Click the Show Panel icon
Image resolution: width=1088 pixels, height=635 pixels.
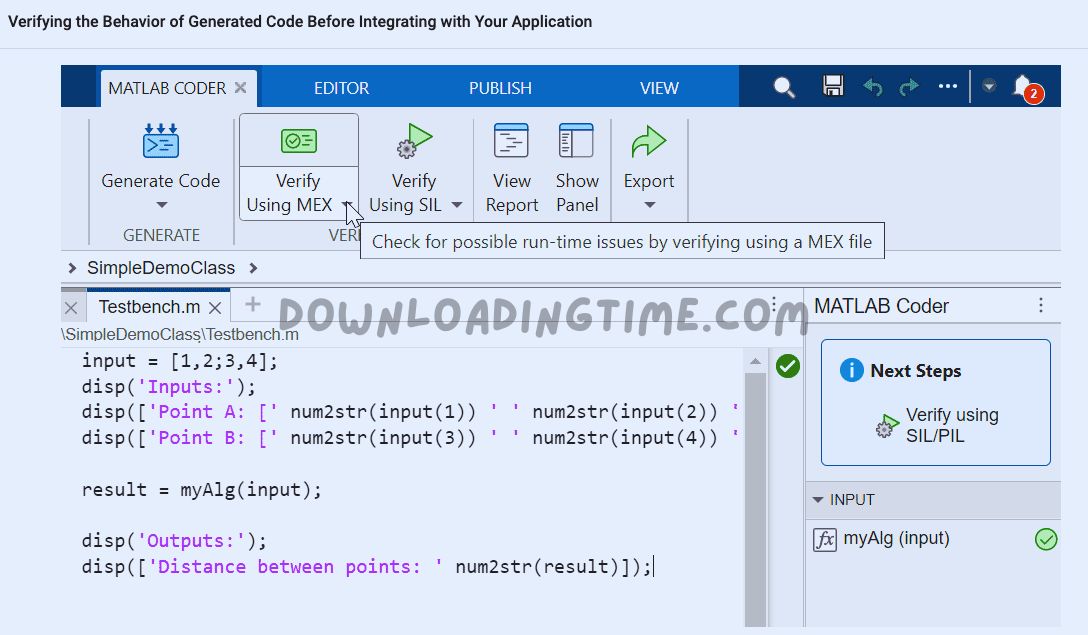pos(577,142)
